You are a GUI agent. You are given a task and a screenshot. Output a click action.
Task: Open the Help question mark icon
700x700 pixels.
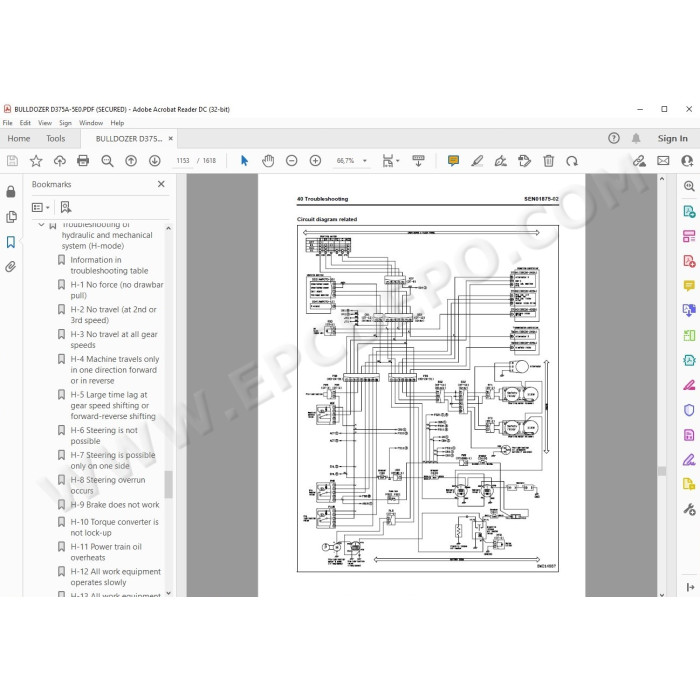click(x=614, y=138)
